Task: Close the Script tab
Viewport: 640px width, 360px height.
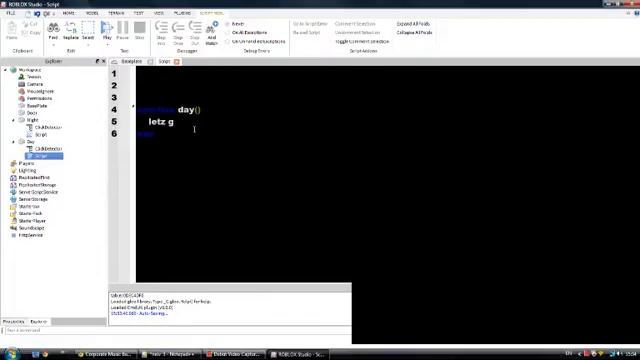Action: coord(177,62)
